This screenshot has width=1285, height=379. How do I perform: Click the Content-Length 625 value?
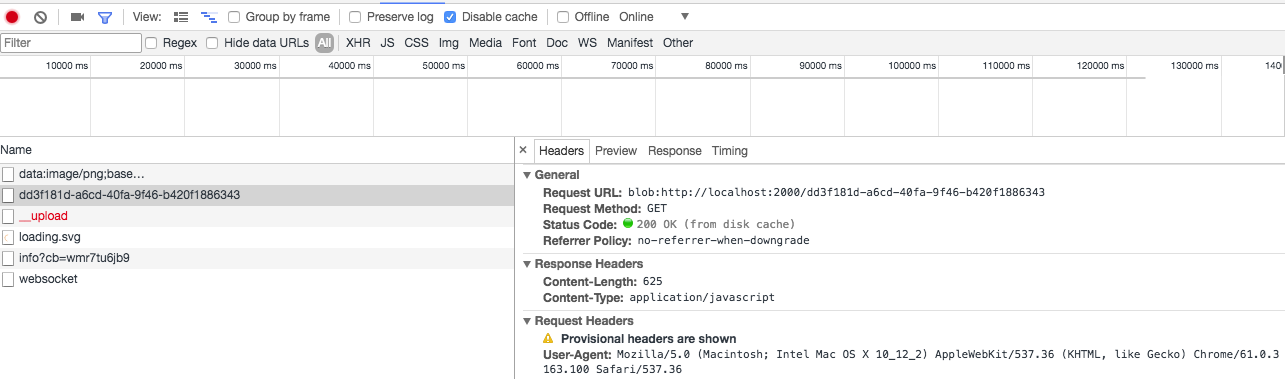(x=652, y=281)
